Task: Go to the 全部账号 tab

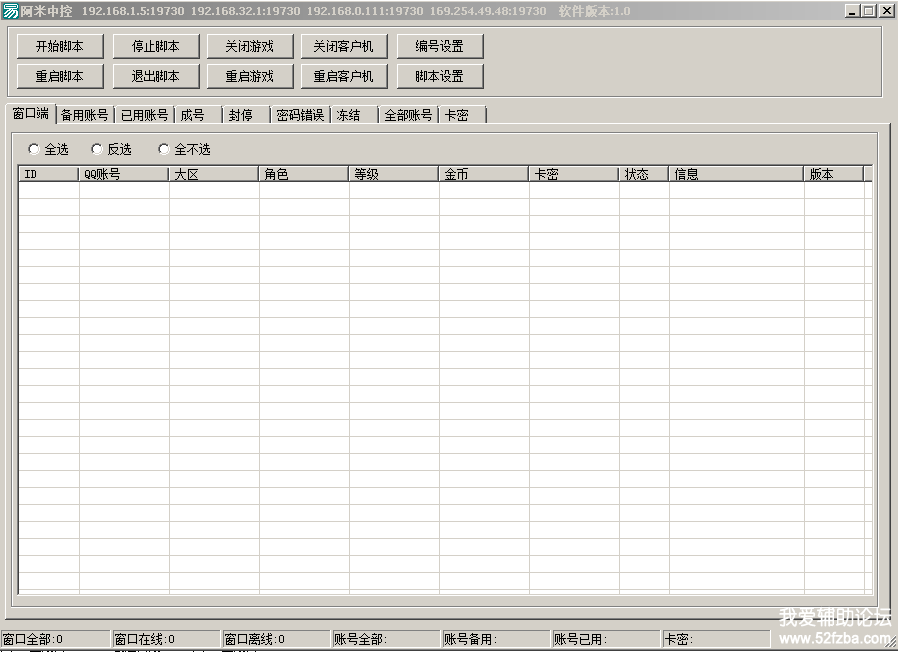Action: (408, 116)
